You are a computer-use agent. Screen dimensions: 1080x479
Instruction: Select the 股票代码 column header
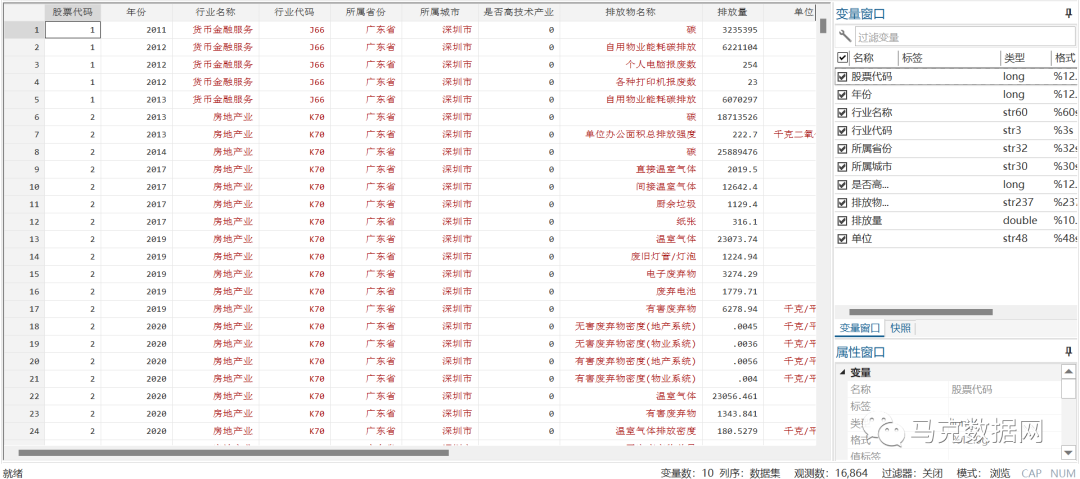coord(73,12)
